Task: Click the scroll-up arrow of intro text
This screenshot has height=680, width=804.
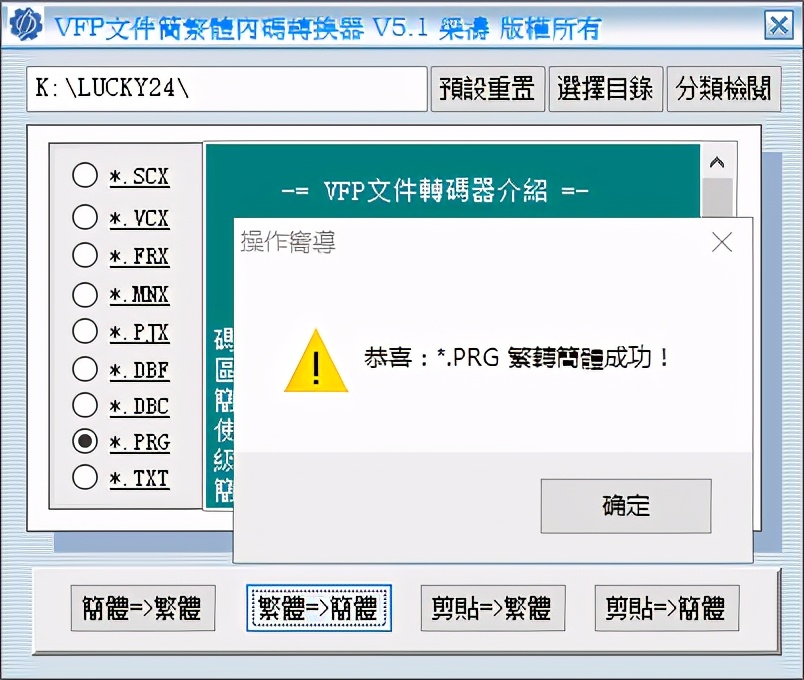Action: pos(717,163)
